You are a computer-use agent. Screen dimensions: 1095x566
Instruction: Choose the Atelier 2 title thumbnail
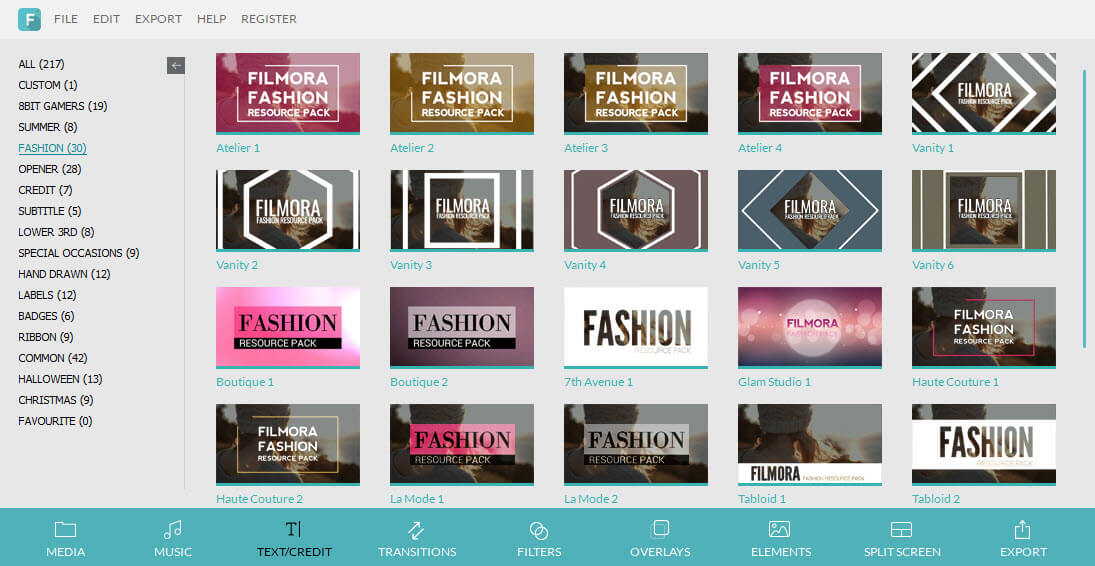click(462, 94)
